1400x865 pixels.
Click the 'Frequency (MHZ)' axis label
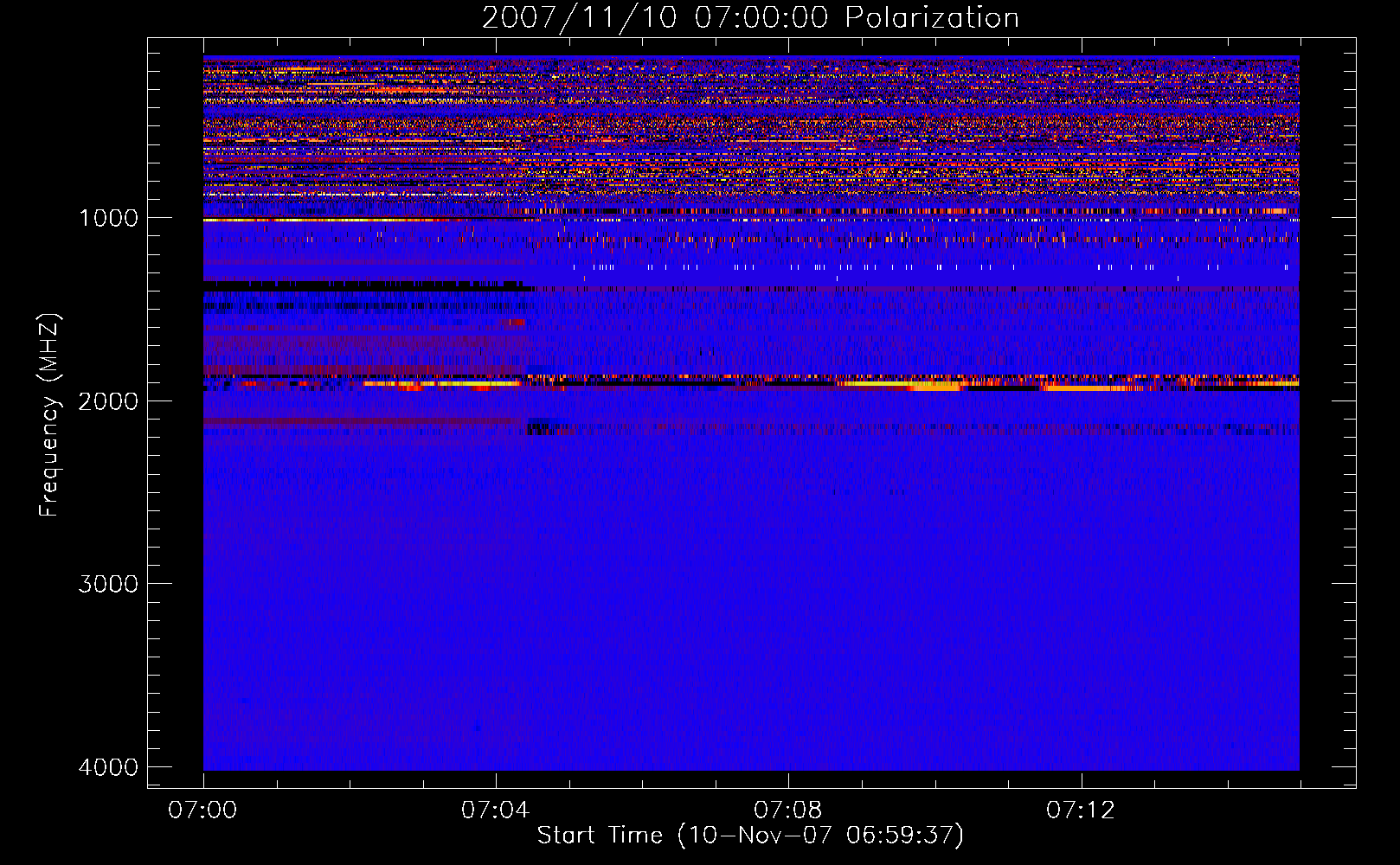tap(48, 415)
